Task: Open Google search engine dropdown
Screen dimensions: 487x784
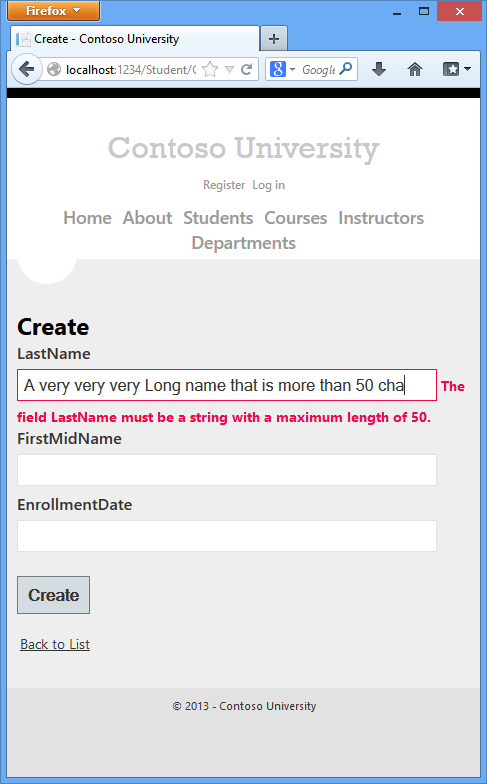Action: pos(282,70)
